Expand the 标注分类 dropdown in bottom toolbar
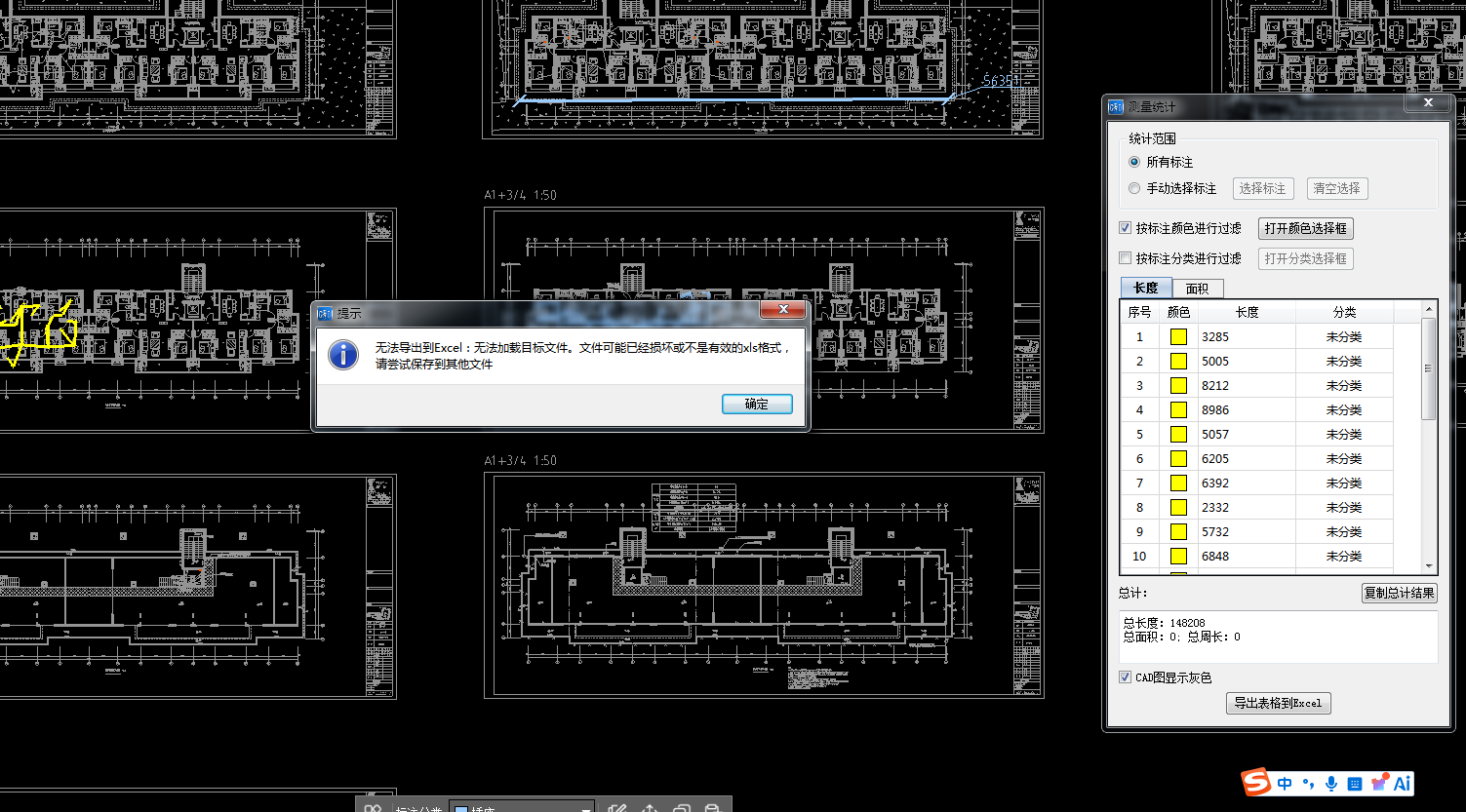The height and width of the screenshot is (812, 1466). click(x=586, y=808)
